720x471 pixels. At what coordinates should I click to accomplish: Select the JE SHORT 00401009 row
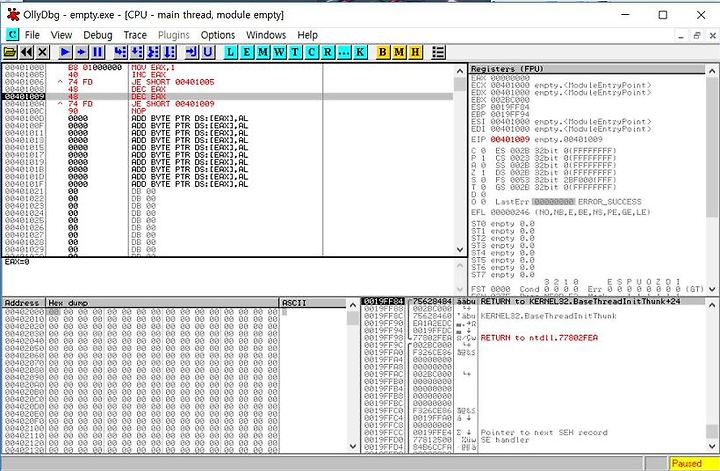pyautogui.click(x=228, y=104)
